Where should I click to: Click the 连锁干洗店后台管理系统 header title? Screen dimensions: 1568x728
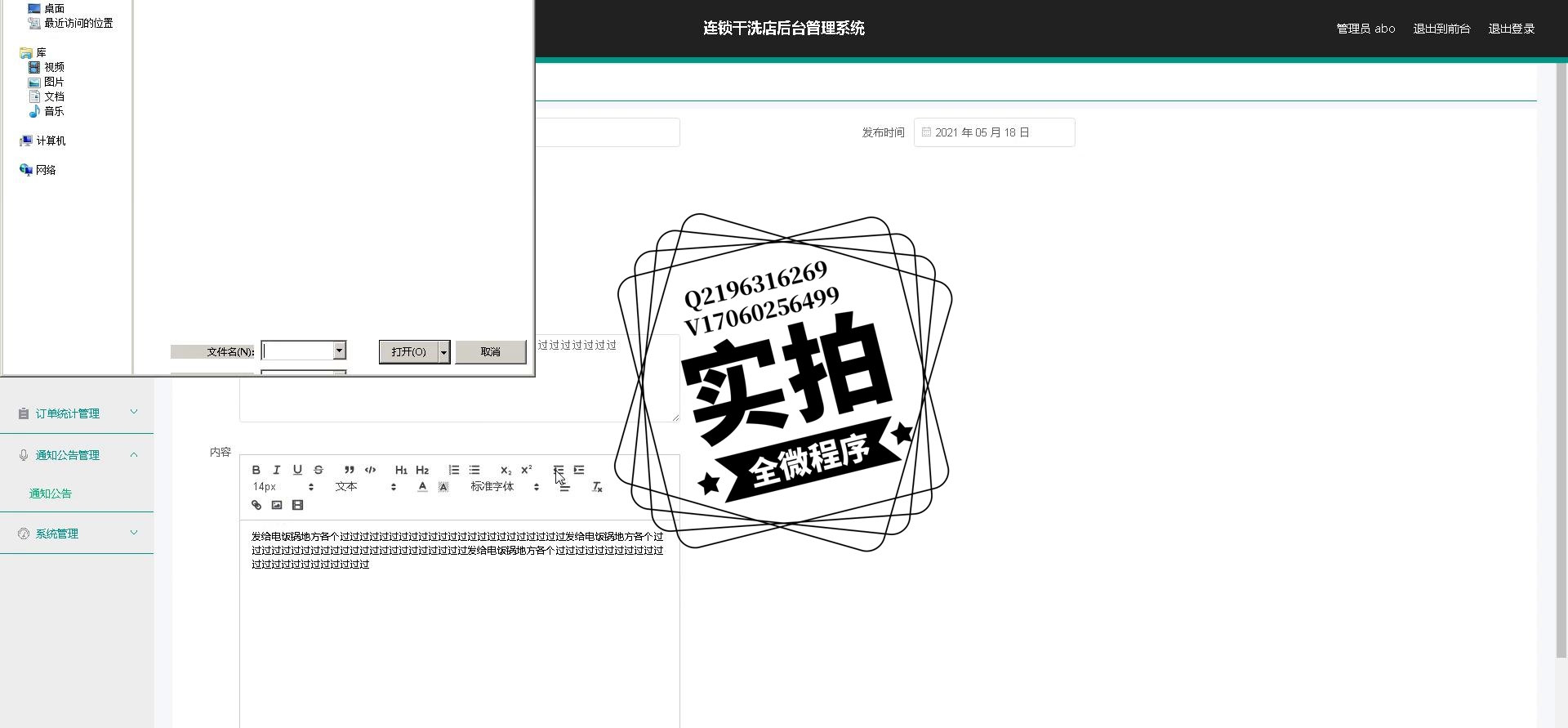click(x=784, y=29)
